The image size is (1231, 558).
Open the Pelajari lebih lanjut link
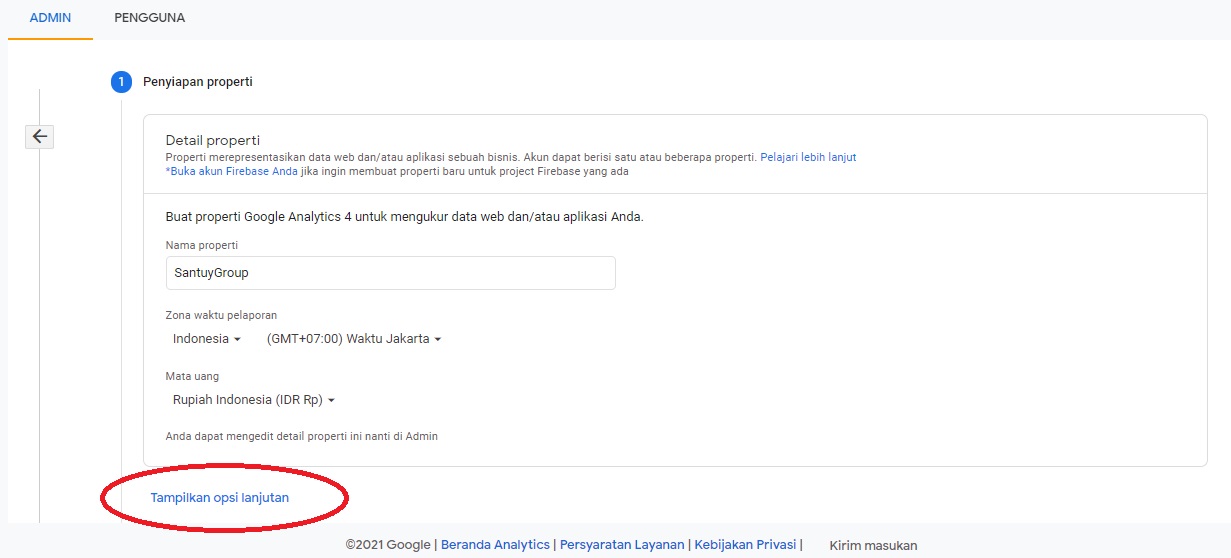click(x=808, y=157)
